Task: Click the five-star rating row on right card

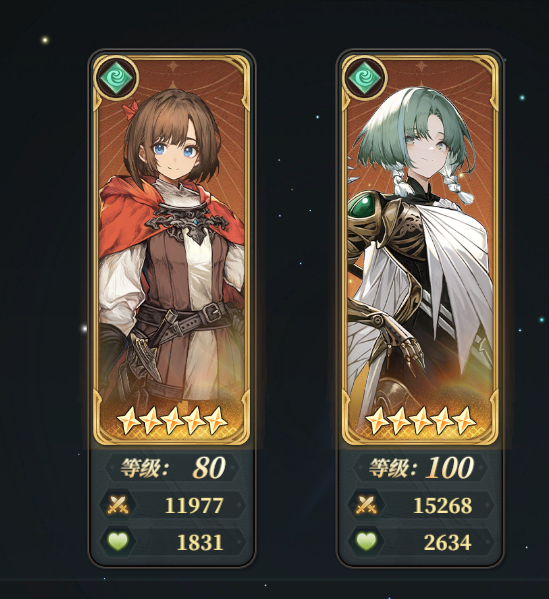Action: tap(421, 420)
